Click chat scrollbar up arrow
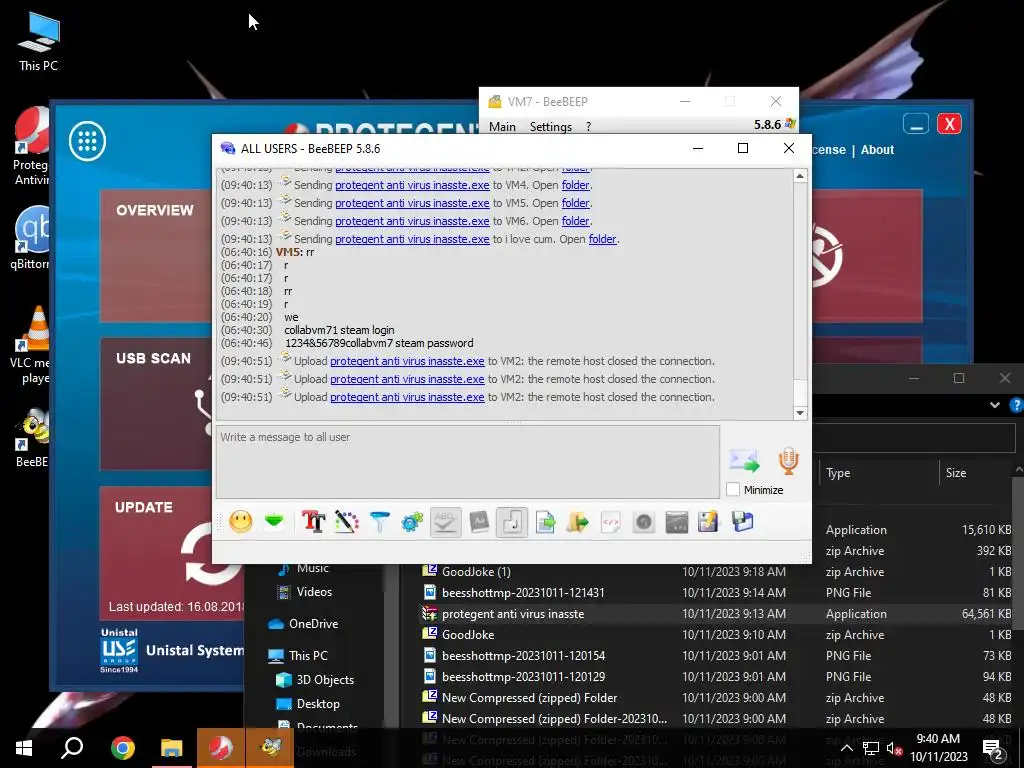This screenshot has width=1024, height=768. tap(800, 176)
